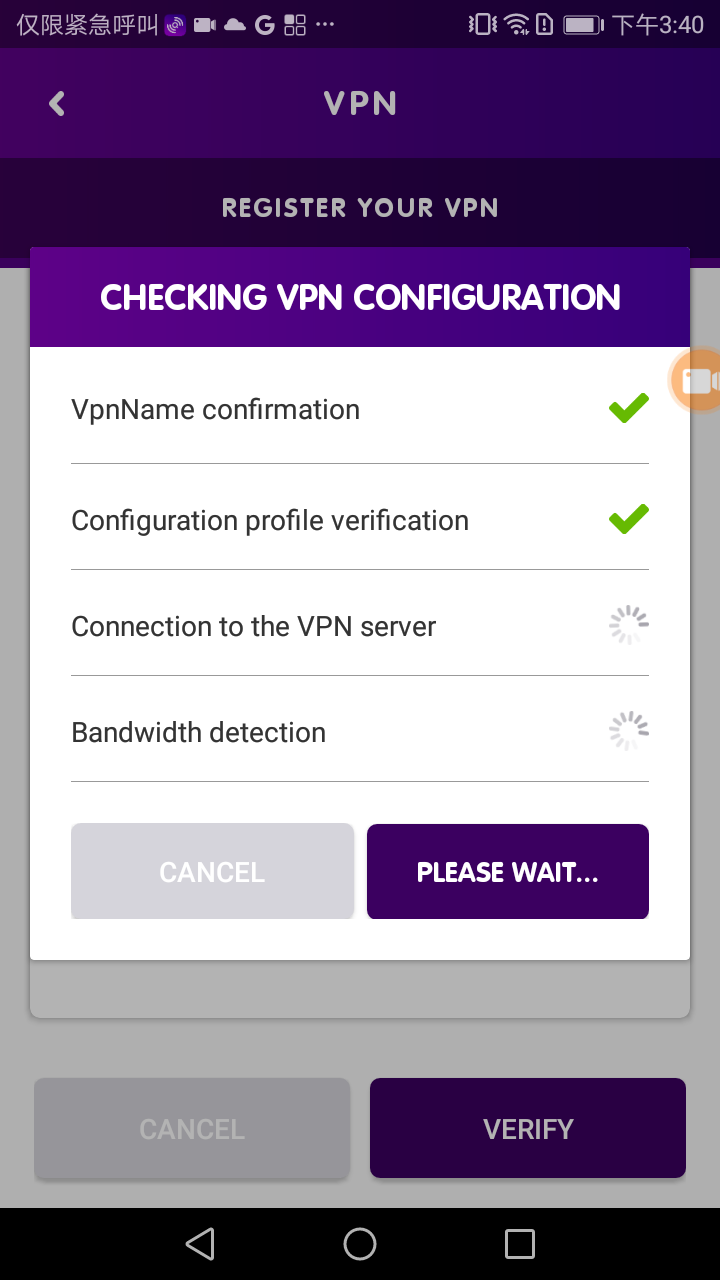The height and width of the screenshot is (1280, 720).
Task: Tap the Google G notification icon
Action: [x=265, y=25]
